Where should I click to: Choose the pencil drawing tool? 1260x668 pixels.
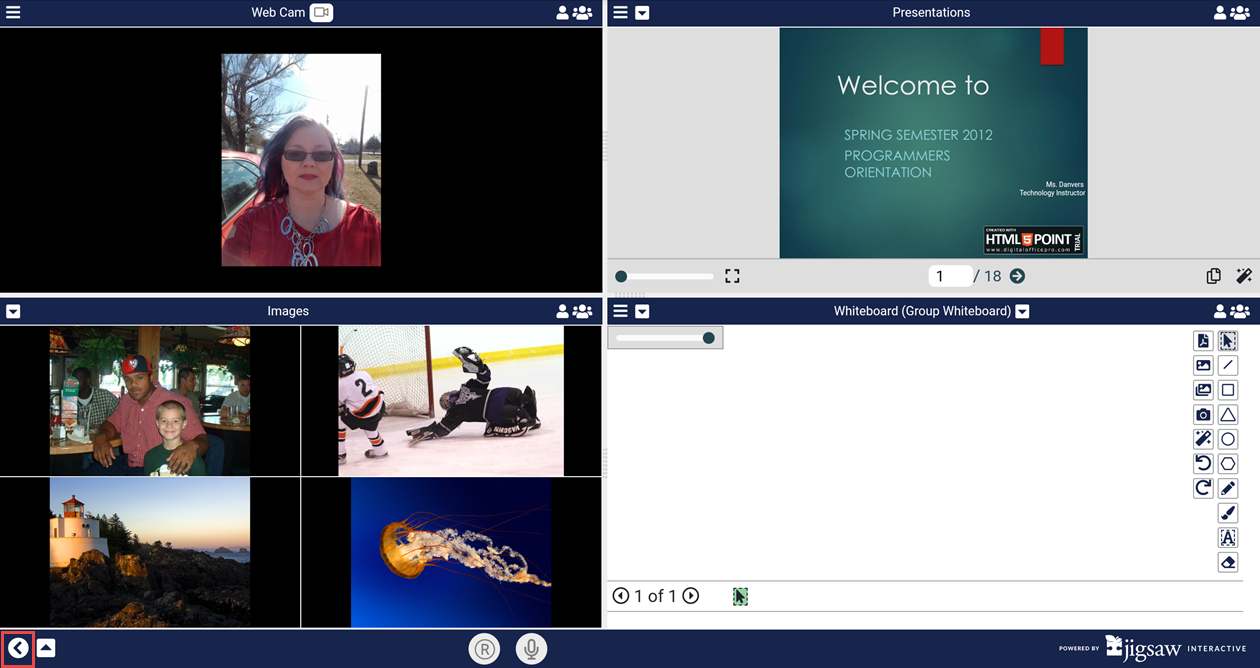(1228, 489)
